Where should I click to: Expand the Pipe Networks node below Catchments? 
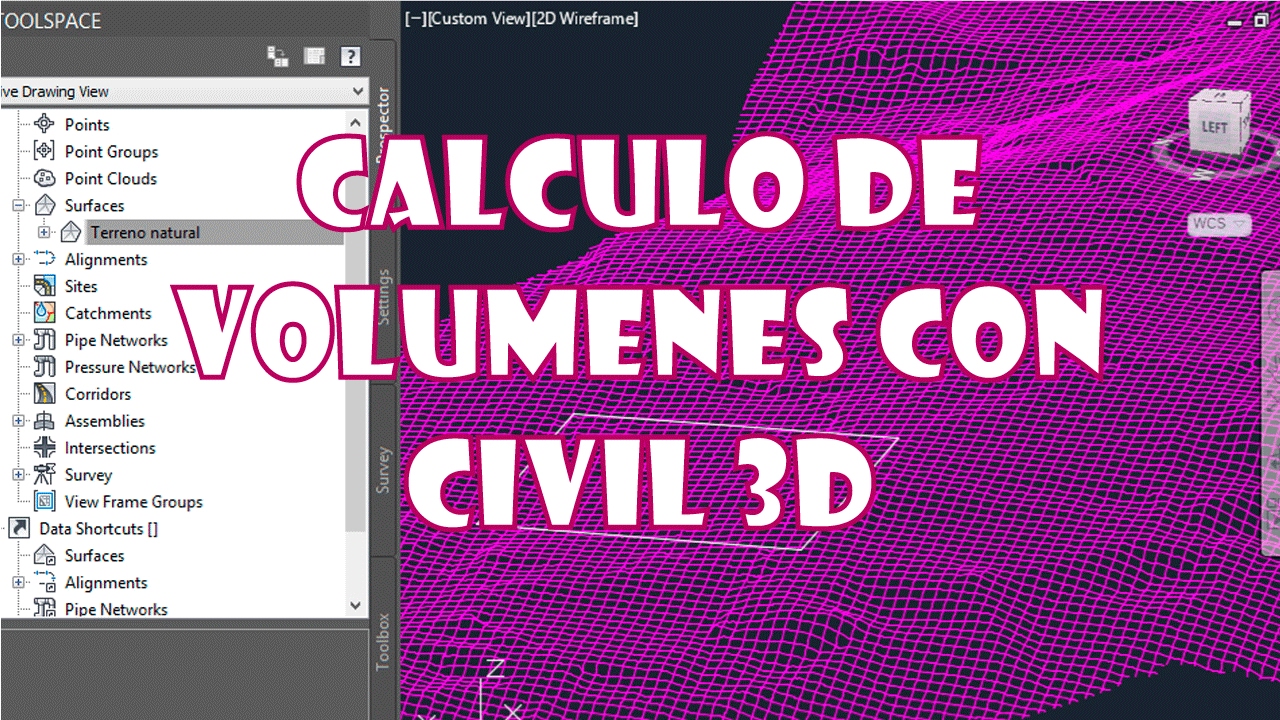[x=18, y=340]
